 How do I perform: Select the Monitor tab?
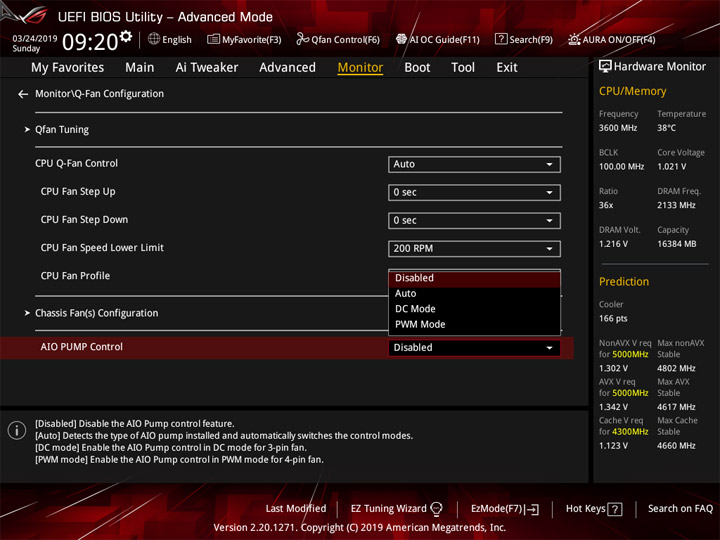click(x=360, y=68)
